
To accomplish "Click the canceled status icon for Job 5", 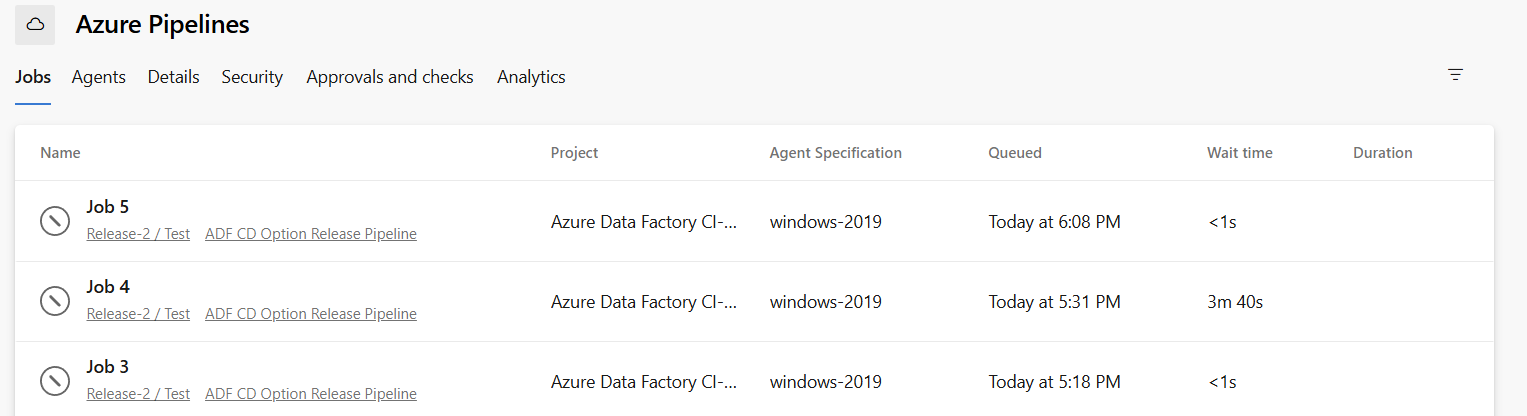I will click(x=54, y=221).
